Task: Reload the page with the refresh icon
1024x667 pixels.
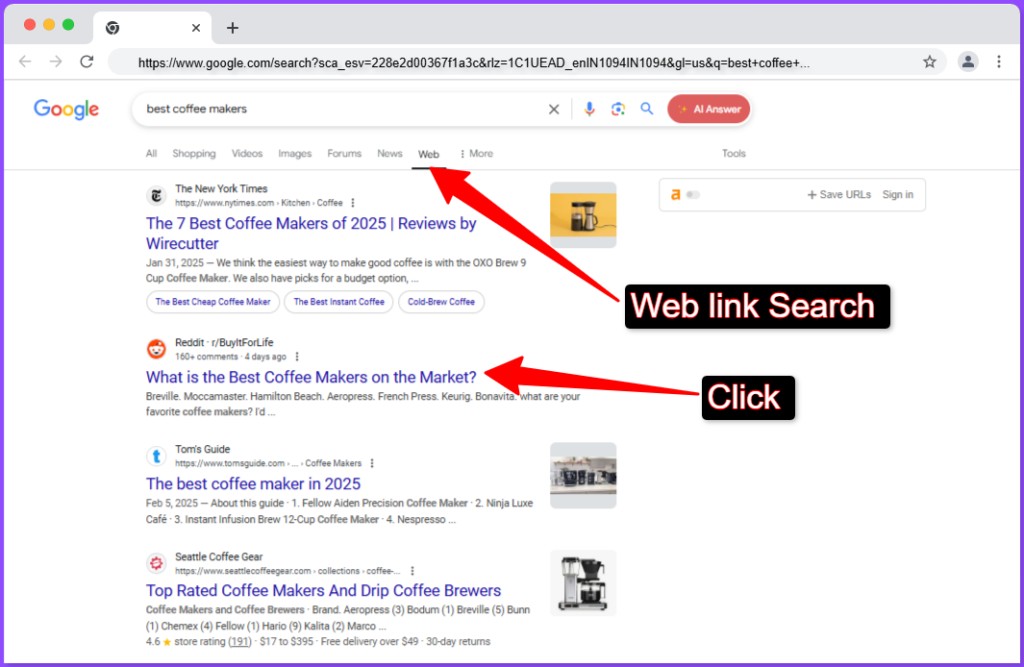Action: (87, 61)
